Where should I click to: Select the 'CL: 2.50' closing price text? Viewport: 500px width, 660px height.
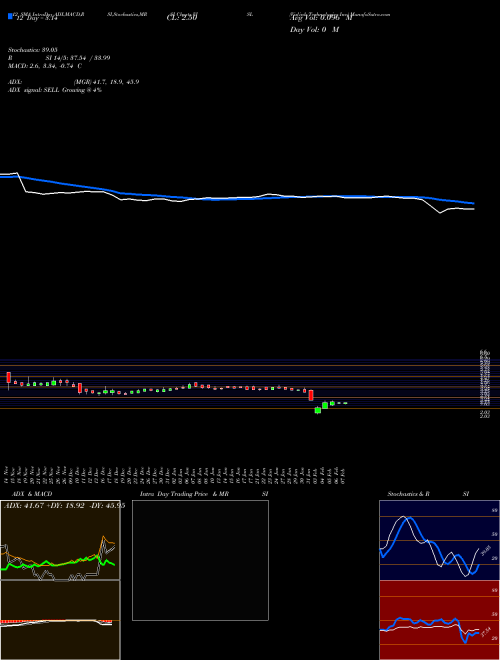pos(182,18)
